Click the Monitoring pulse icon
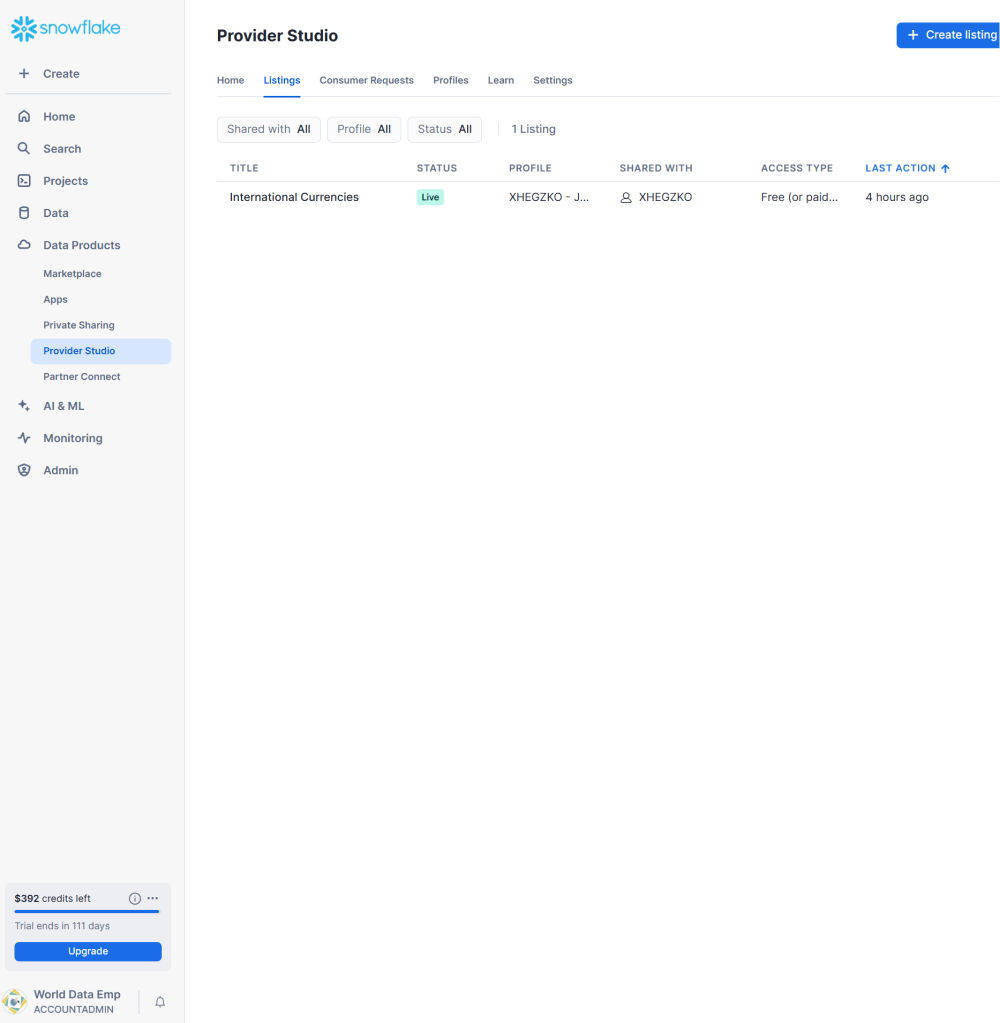 pos(24,438)
